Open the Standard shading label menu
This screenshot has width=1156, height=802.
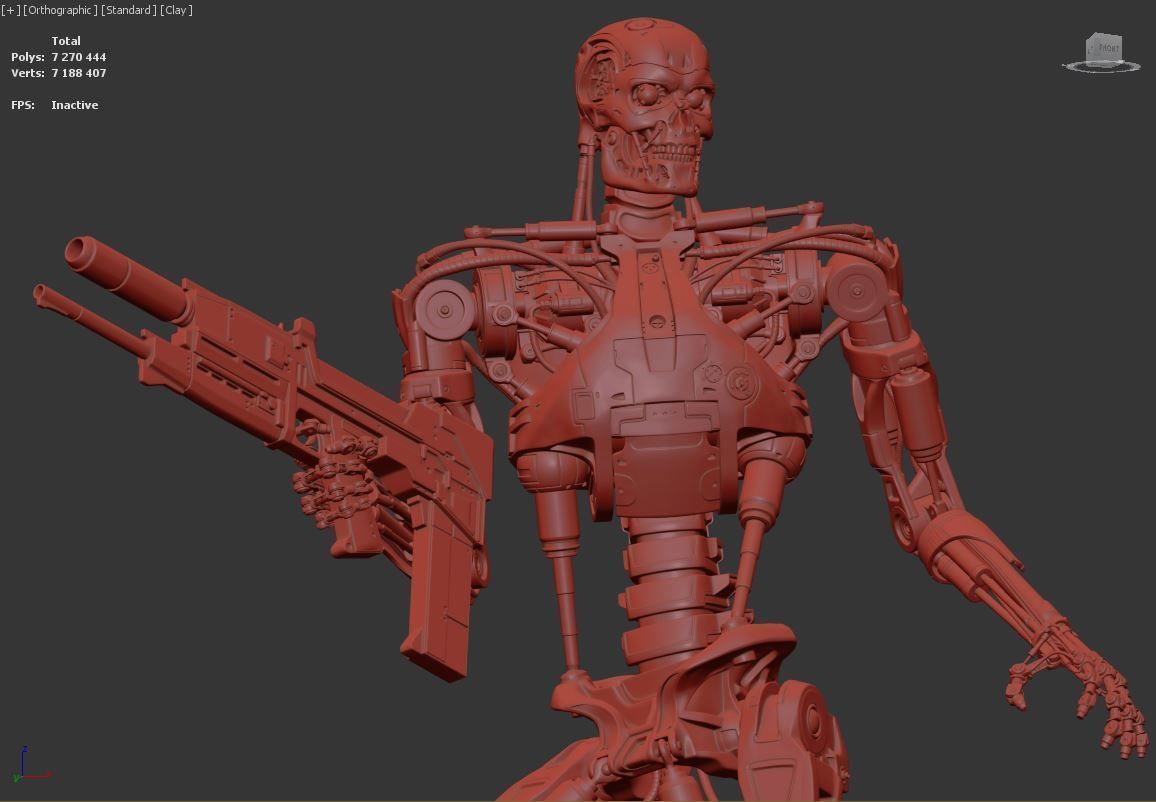[x=129, y=10]
